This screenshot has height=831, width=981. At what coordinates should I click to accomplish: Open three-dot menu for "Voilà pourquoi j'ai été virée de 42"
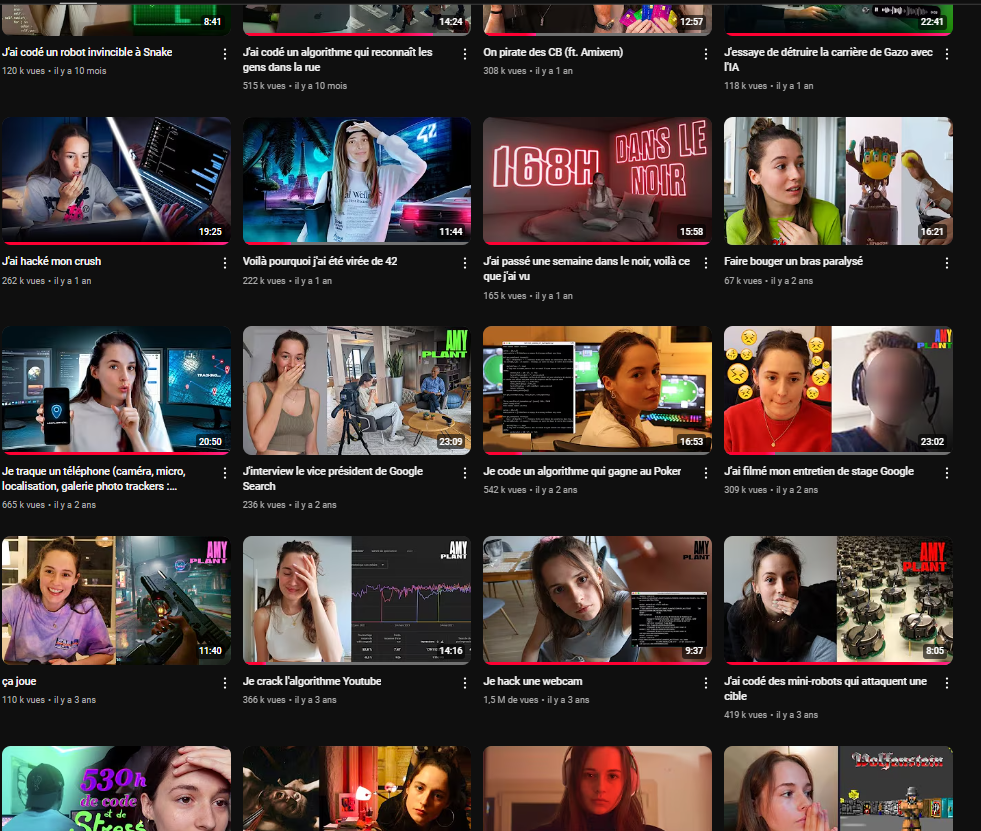click(x=465, y=263)
